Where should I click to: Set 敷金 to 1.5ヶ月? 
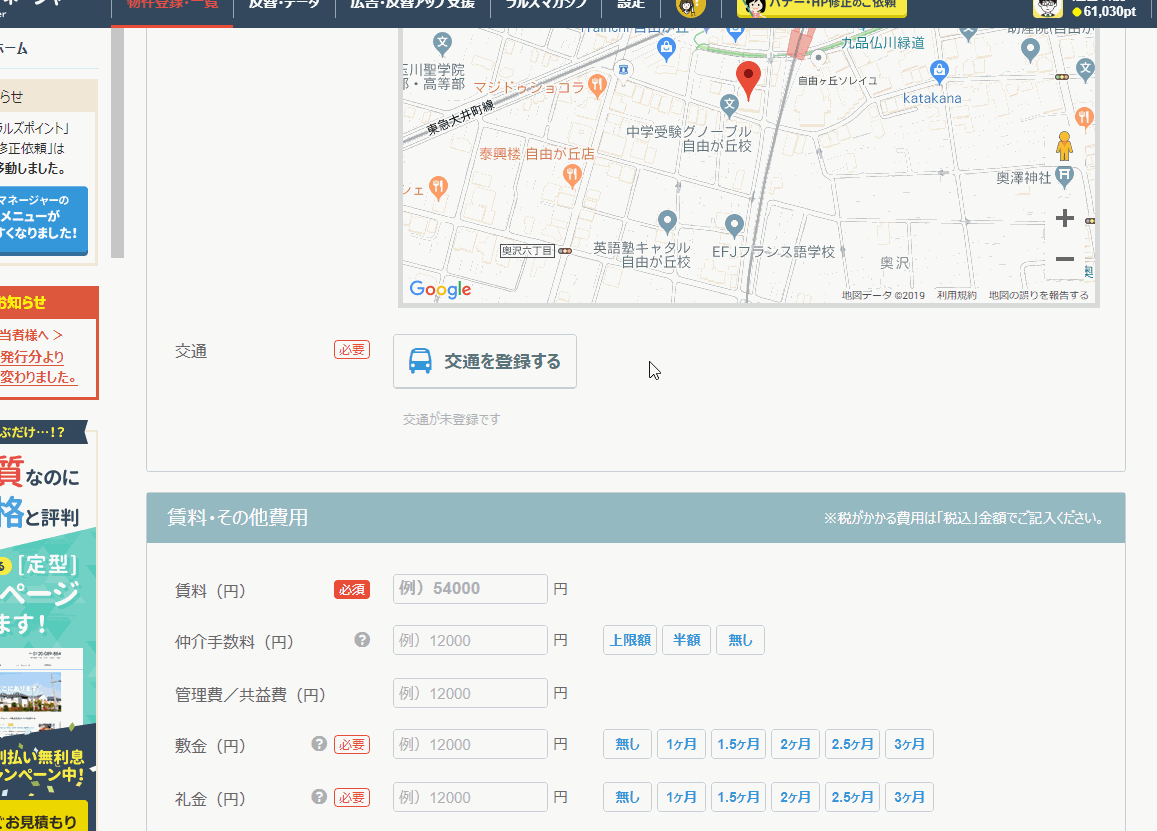(x=738, y=744)
